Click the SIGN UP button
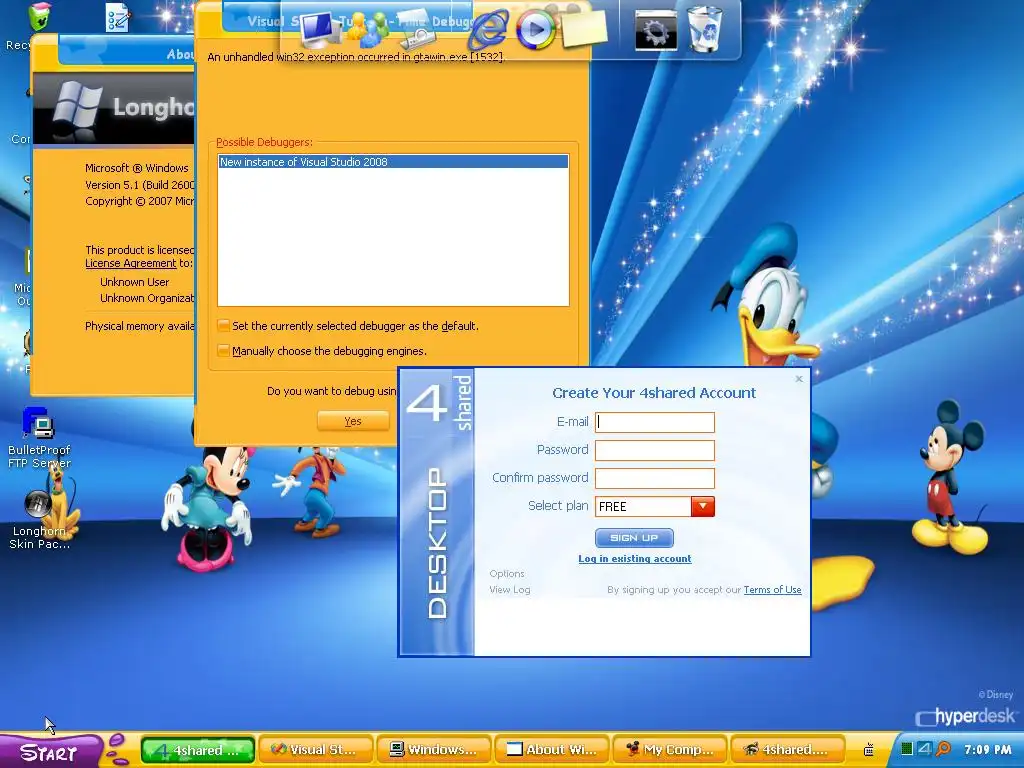The image size is (1024, 768). pos(634,538)
